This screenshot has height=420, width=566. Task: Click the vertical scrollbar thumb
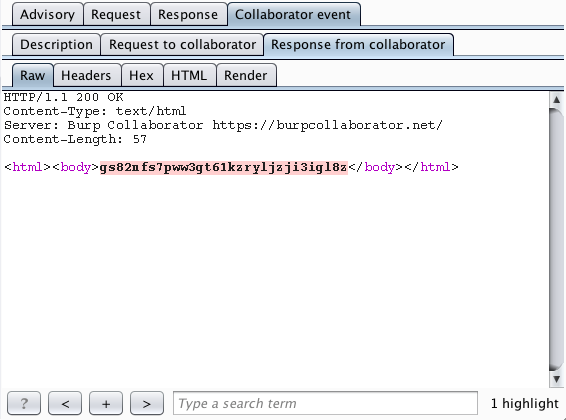(556, 239)
